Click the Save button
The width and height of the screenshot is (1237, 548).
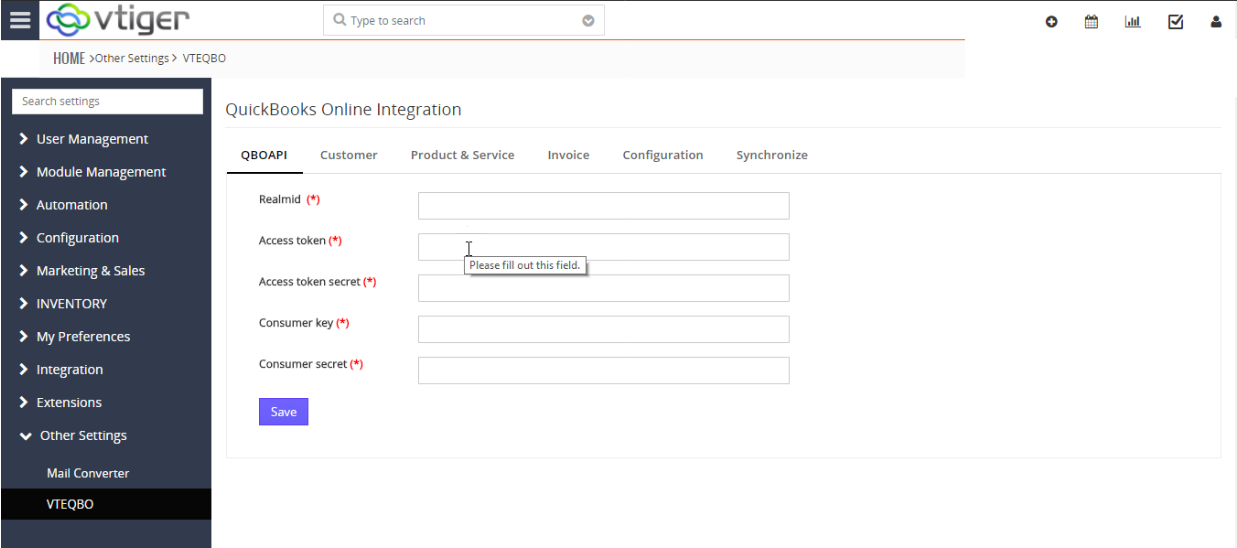pos(284,412)
